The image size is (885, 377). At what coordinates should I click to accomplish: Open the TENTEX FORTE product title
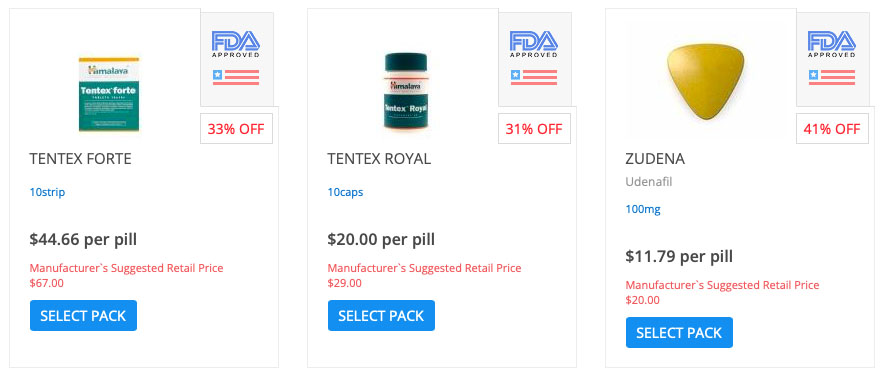pyautogui.click(x=81, y=159)
